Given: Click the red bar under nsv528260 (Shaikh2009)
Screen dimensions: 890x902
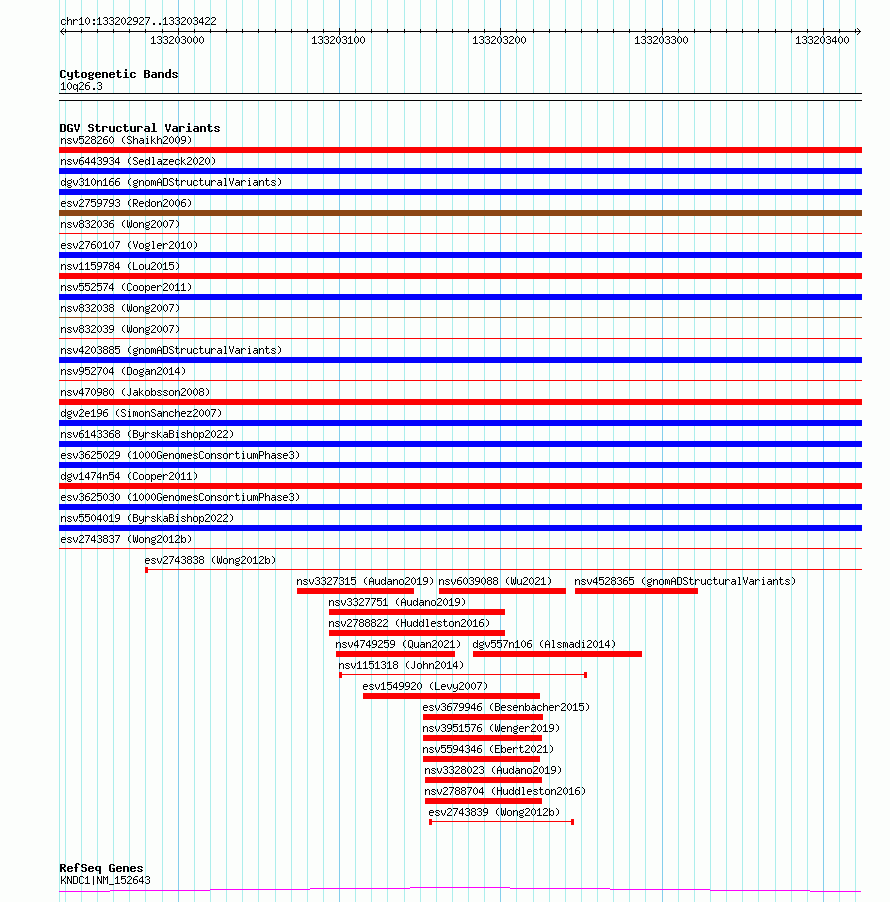Looking at the screenshot, I should (460, 150).
